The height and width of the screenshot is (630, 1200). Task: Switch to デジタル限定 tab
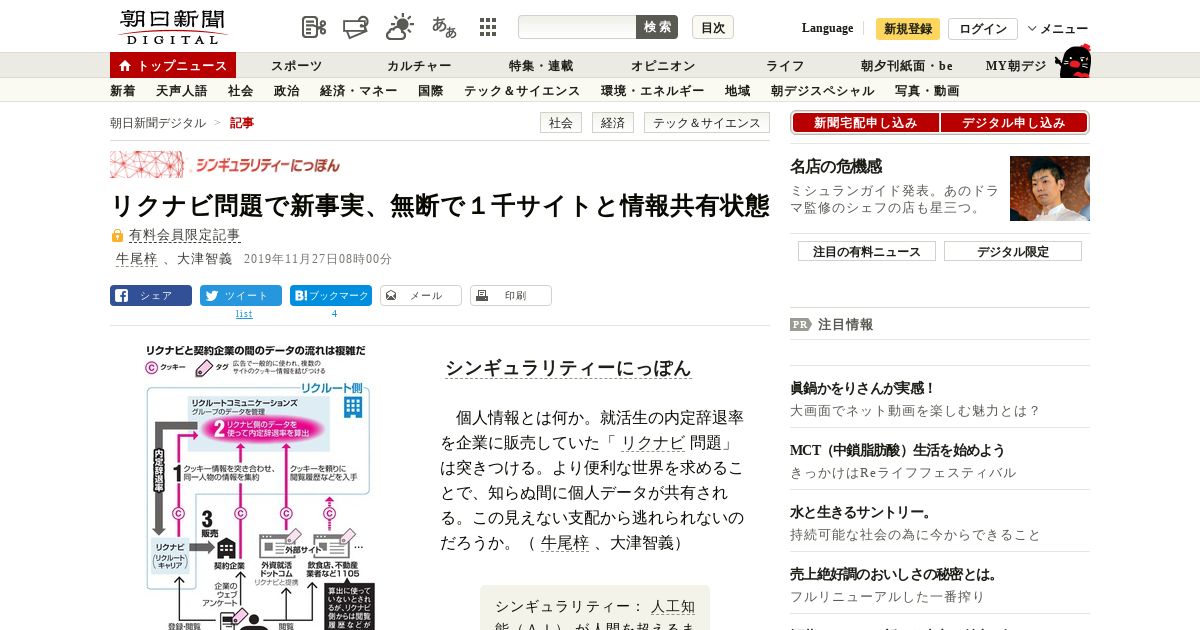click(1013, 251)
